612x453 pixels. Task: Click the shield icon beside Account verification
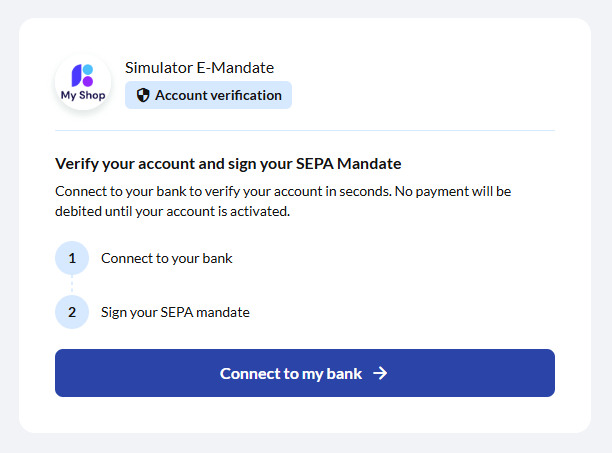point(143,95)
